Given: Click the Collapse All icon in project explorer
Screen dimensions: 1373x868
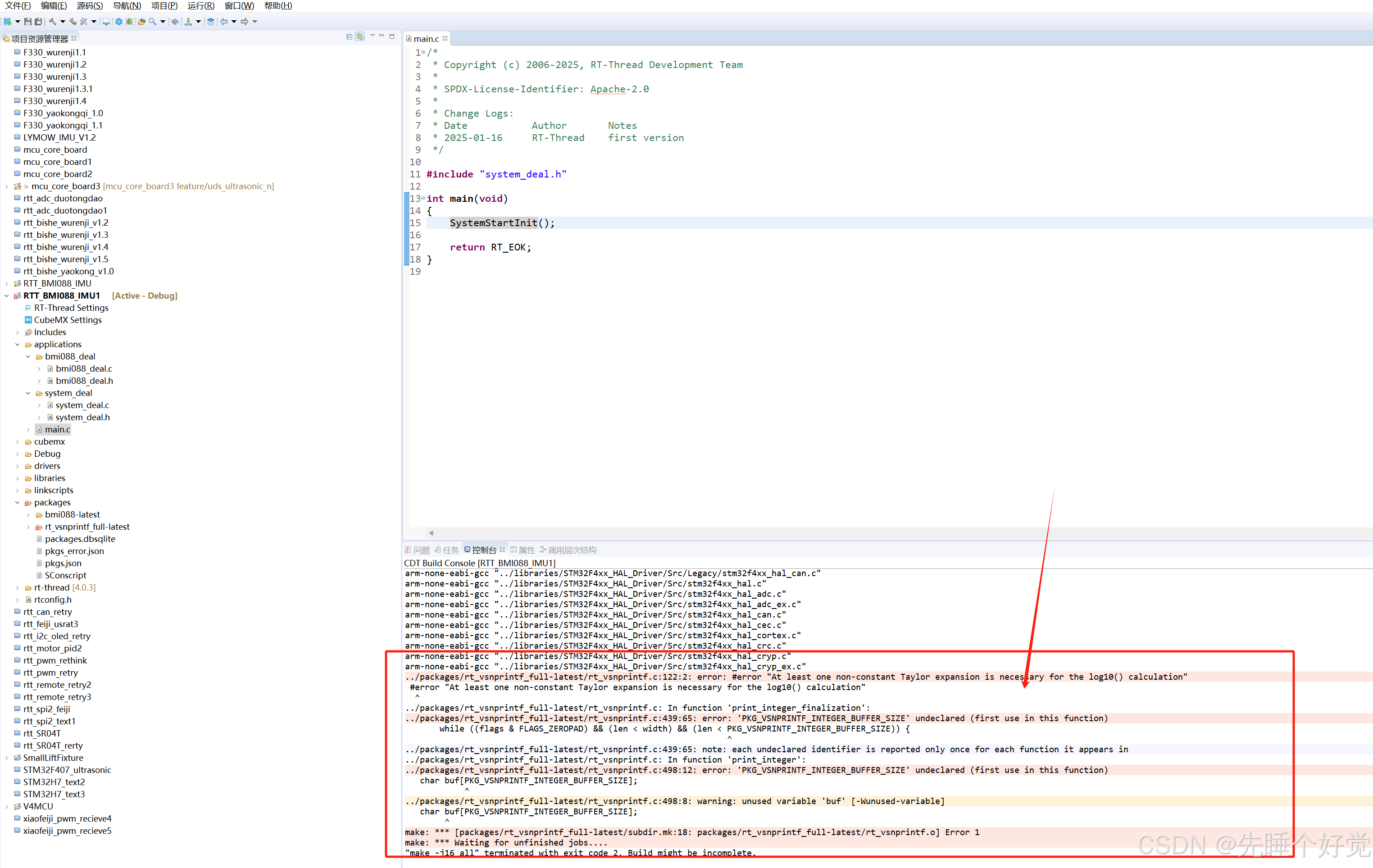Looking at the screenshot, I should point(349,36).
